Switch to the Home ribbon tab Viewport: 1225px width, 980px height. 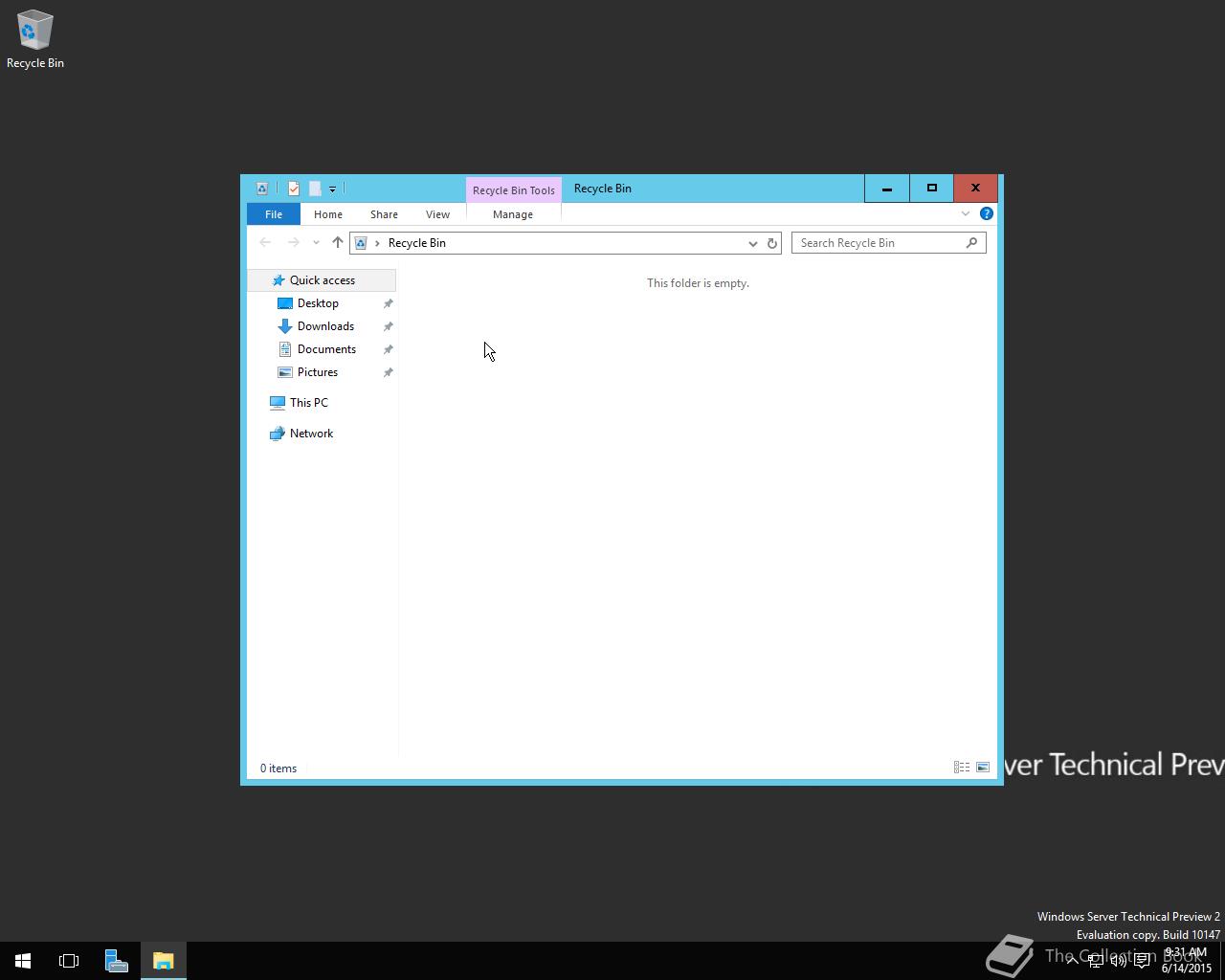click(x=328, y=214)
